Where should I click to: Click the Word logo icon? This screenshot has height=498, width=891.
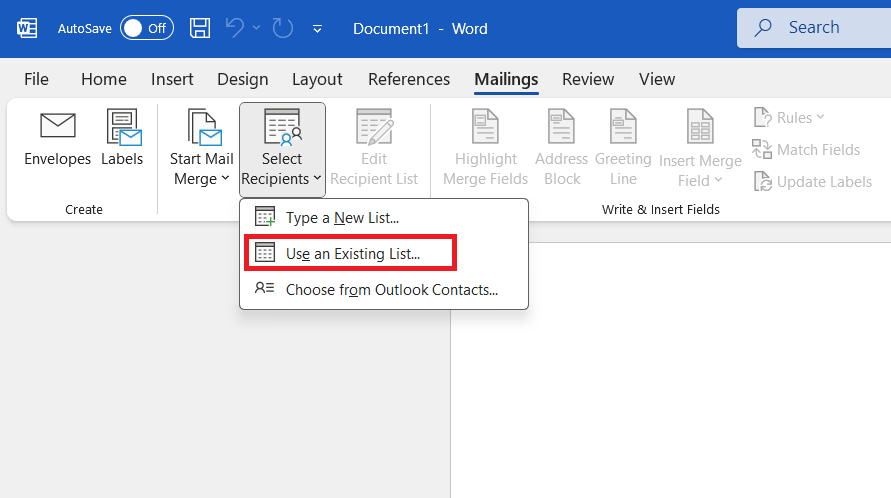coord(27,28)
